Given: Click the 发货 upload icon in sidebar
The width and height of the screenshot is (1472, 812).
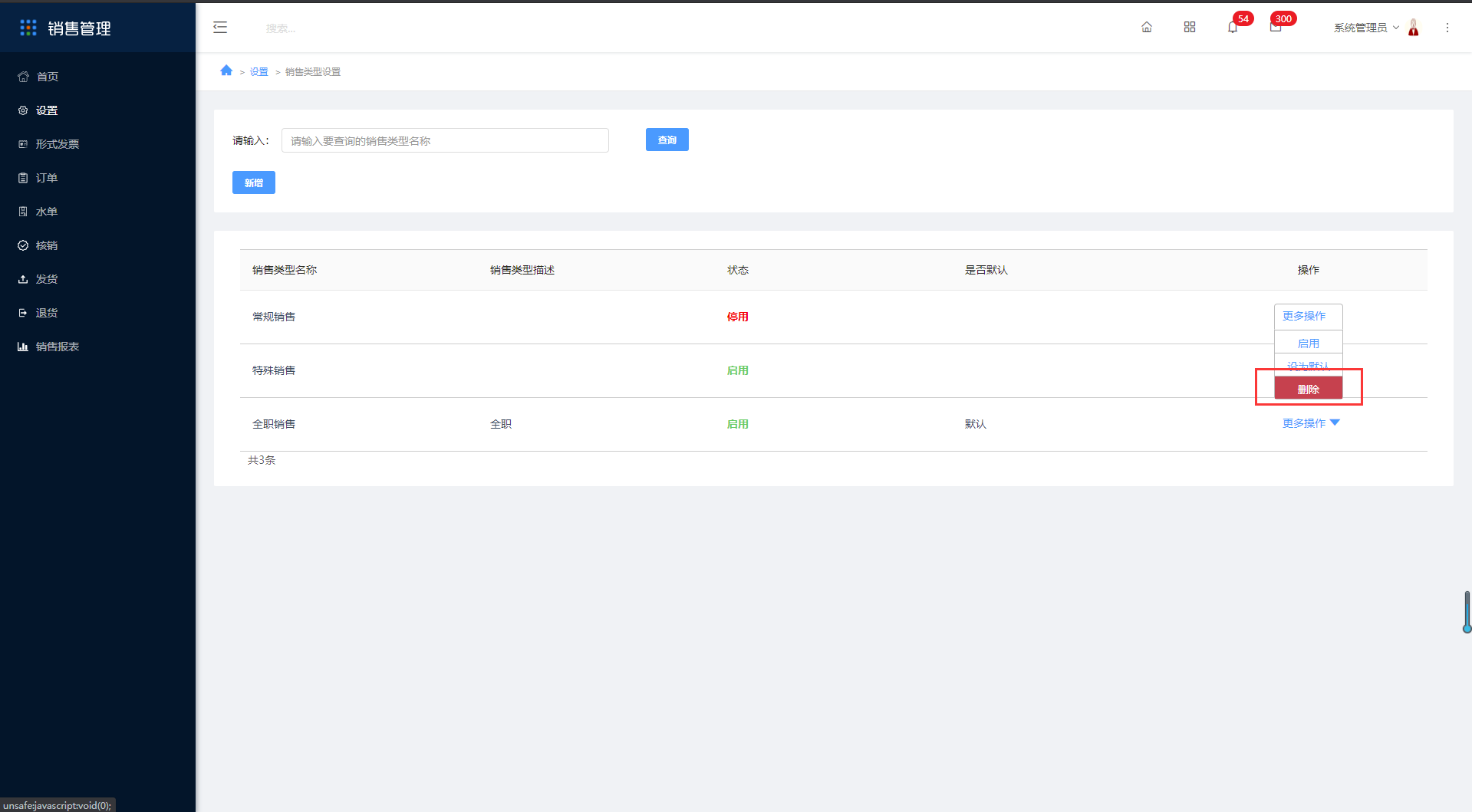Looking at the screenshot, I should (23, 279).
